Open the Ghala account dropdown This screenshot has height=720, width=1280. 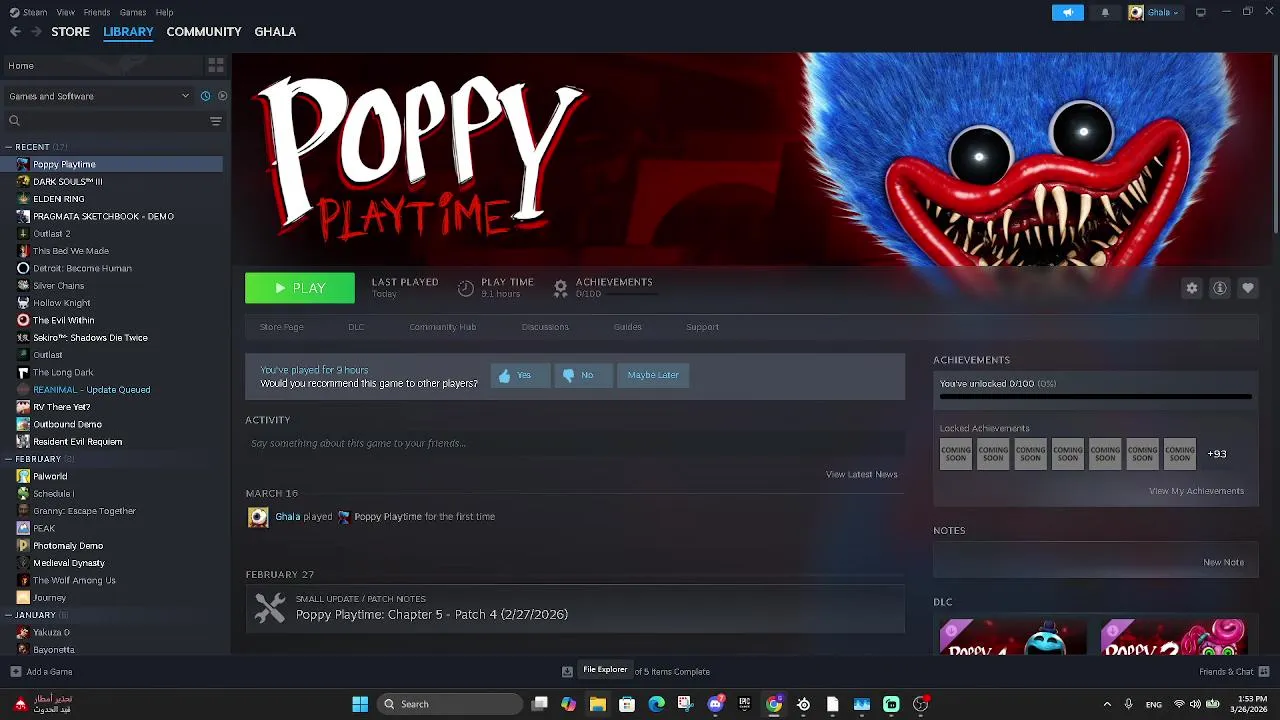coord(1154,12)
